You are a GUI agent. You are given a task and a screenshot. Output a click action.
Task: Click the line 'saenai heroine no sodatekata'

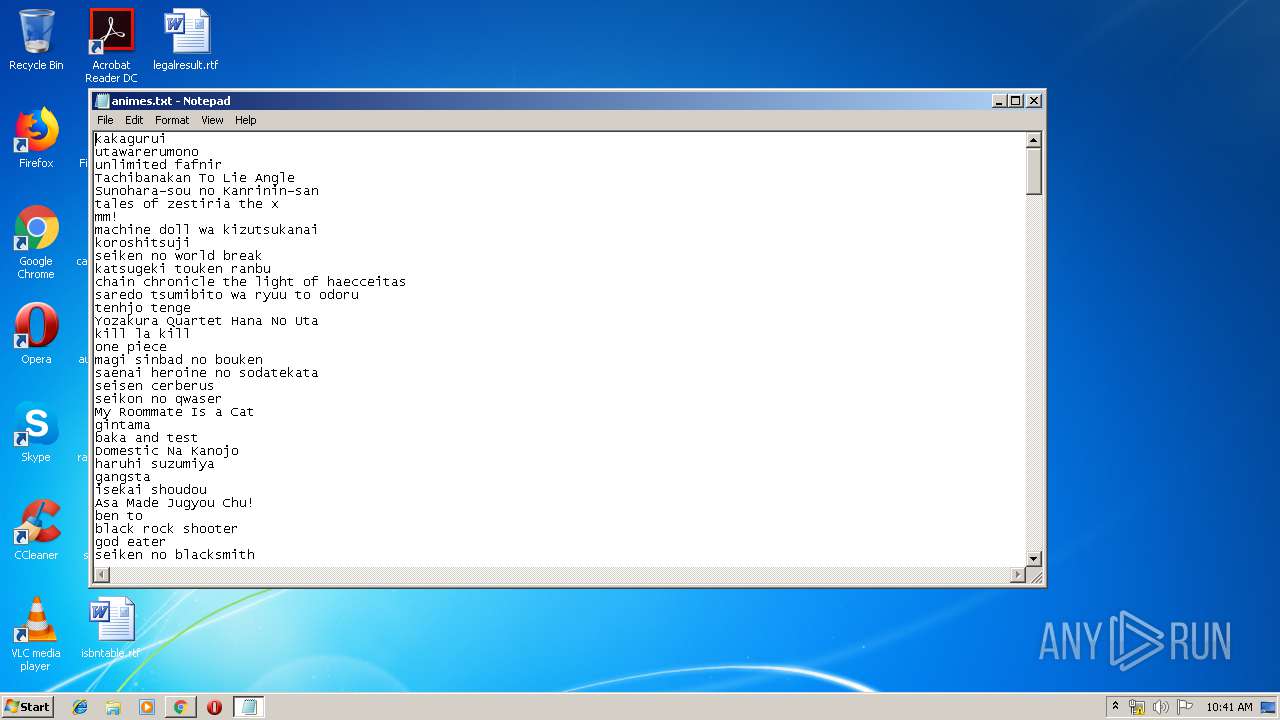pos(207,373)
